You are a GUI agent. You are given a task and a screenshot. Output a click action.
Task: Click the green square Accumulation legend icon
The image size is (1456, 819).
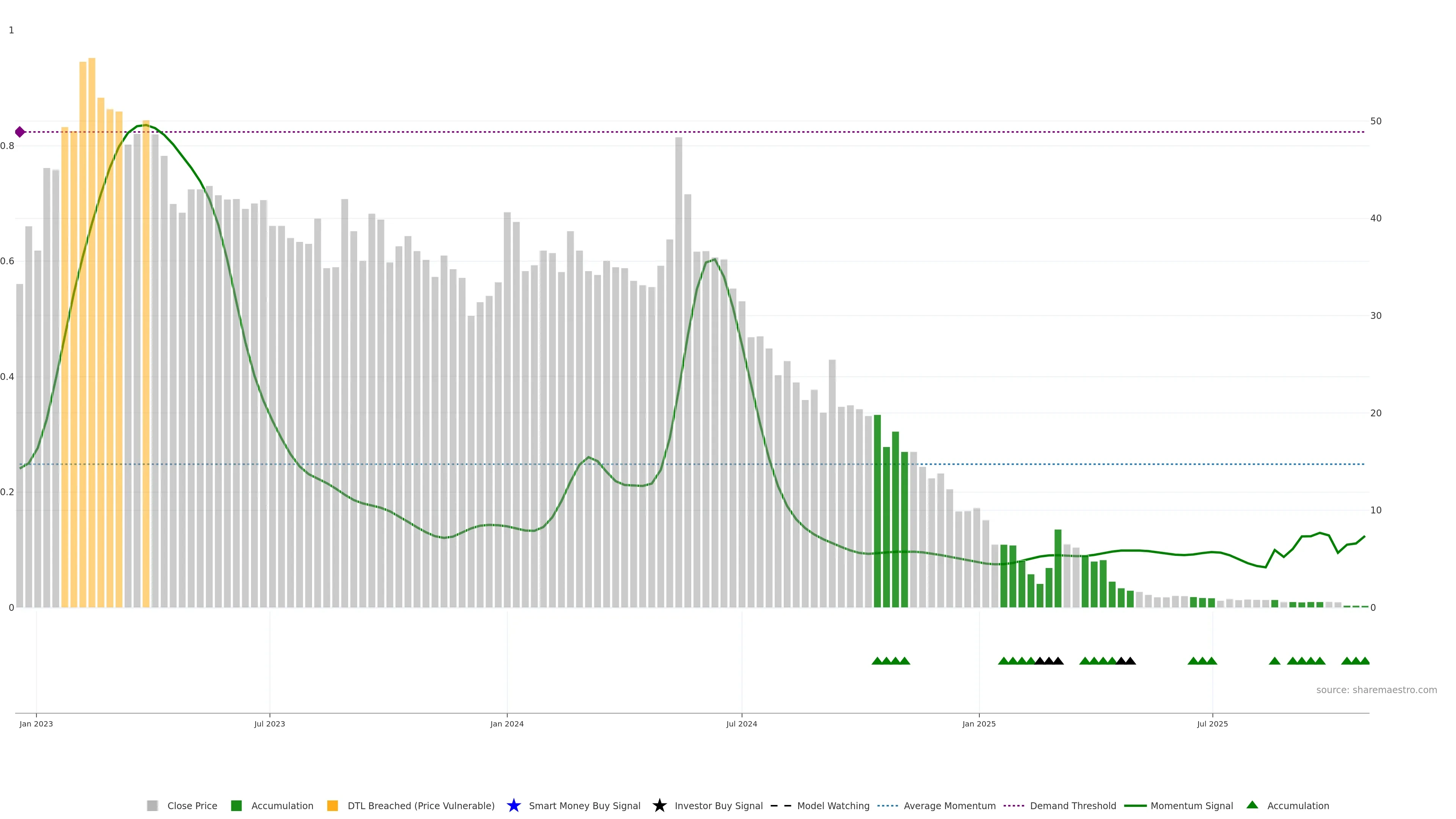(236, 805)
